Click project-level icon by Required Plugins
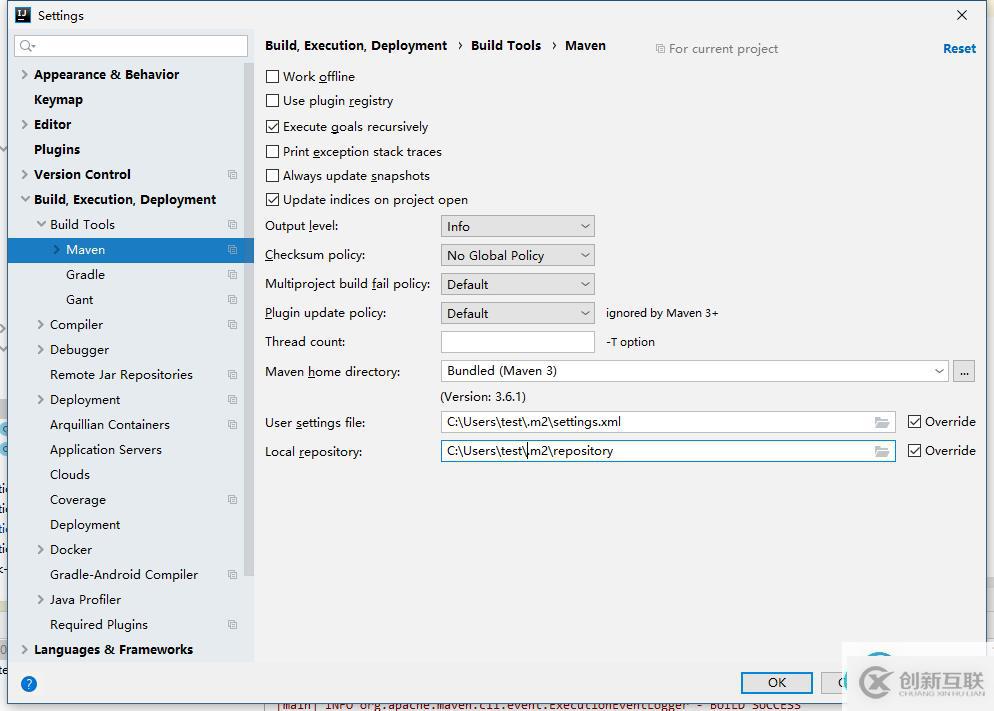The width and height of the screenshot is (994, 711). point(233,625)
